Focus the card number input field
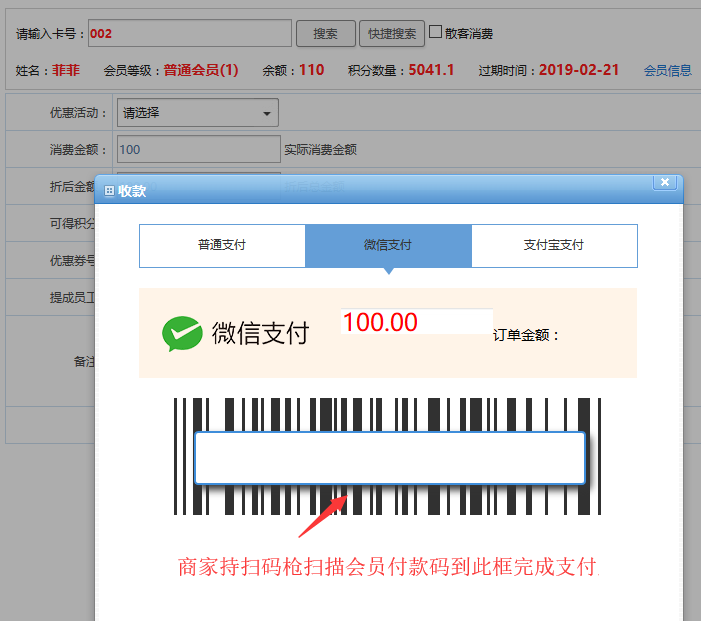 (x=190, y=33)
